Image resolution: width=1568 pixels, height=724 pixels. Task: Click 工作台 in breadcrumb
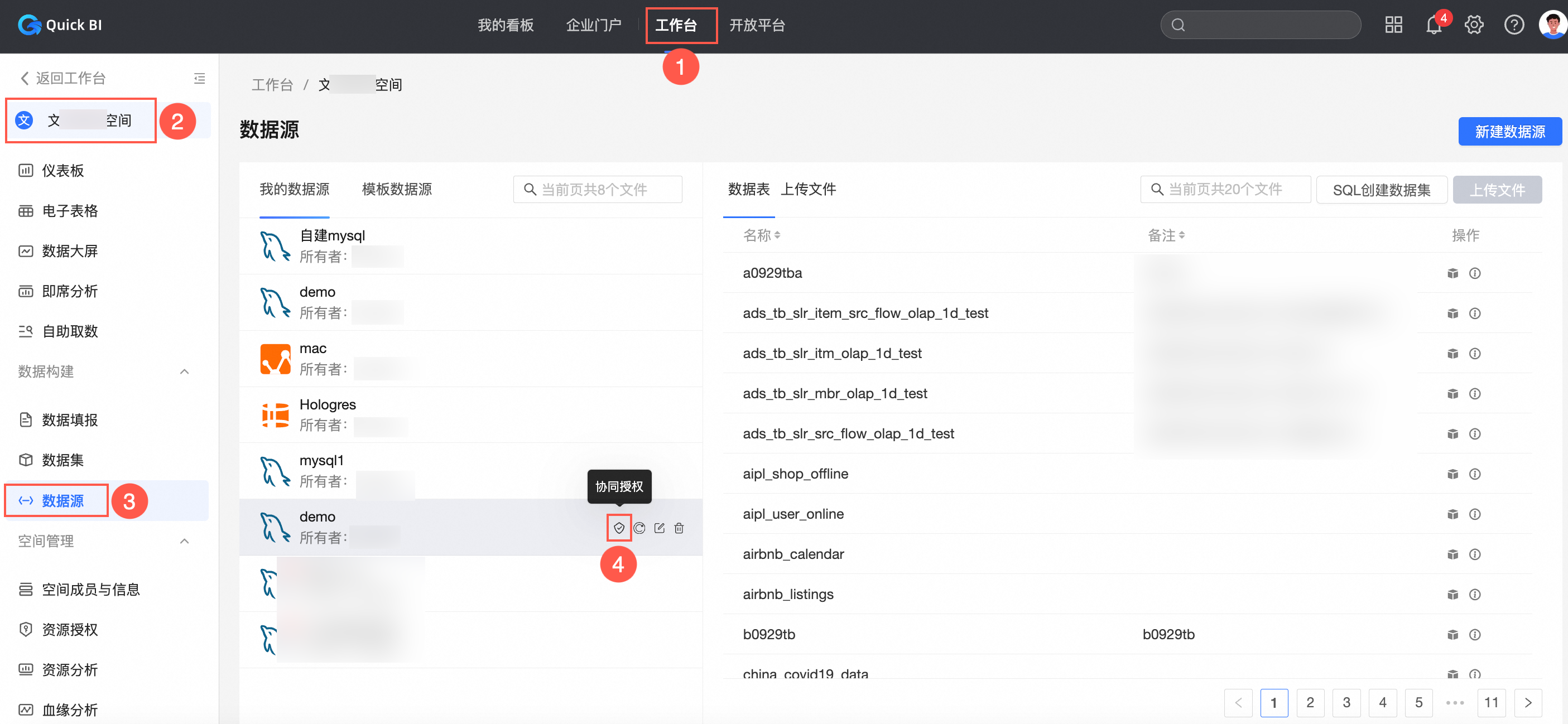[272, 85]
